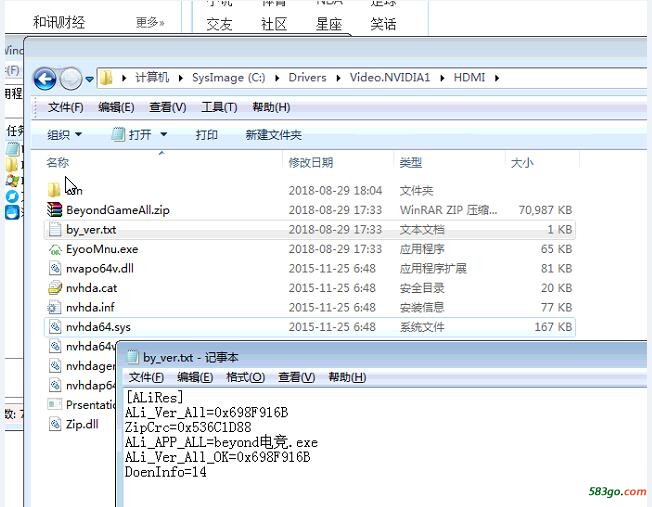Click the nvapo64v.dll file icon
This screenshot has width=652, height=507.
[55, 269]
